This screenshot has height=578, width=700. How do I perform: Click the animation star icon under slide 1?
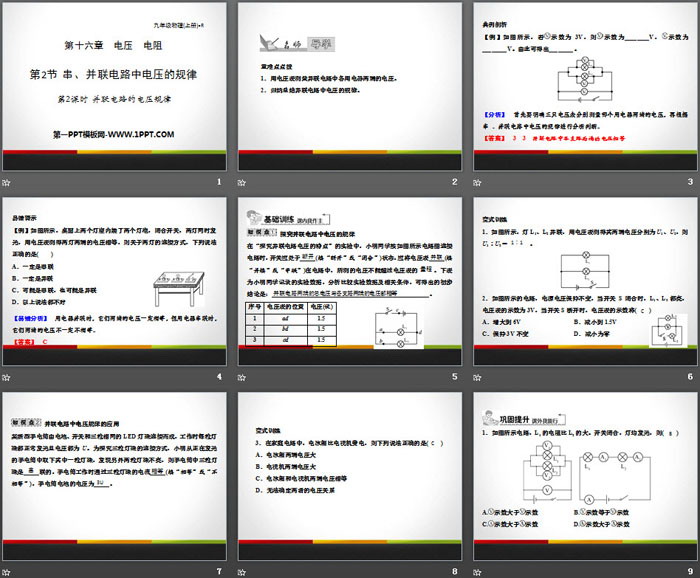coord(6,183)
